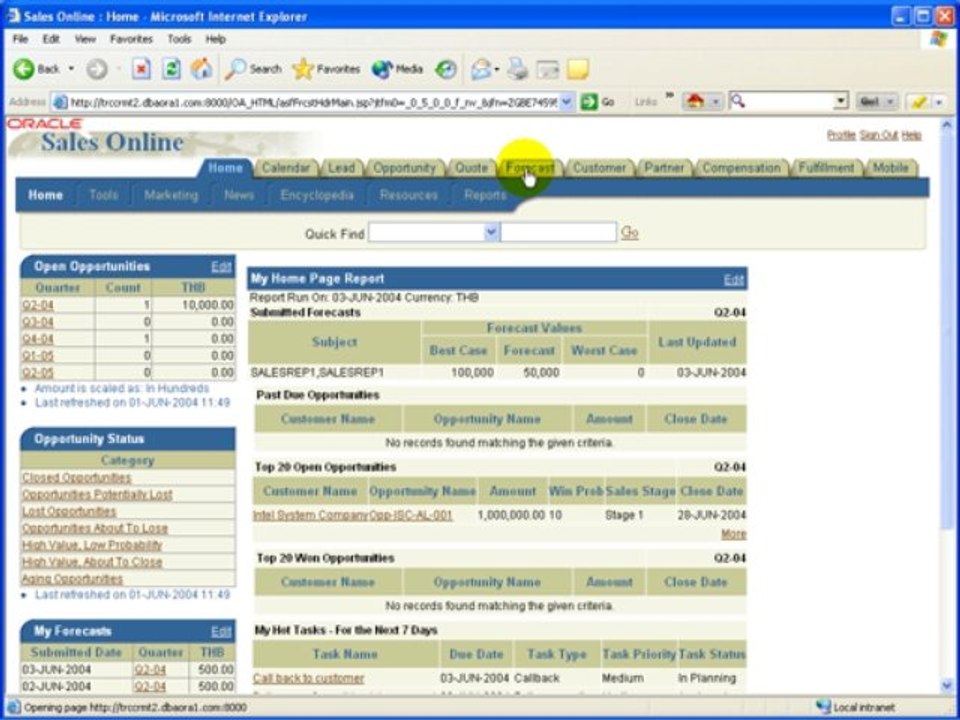This screenshot has height=720, width=960.
Task: Open Q3-04 quarter in Open Opportunities
Action: [x=38, y=322]
